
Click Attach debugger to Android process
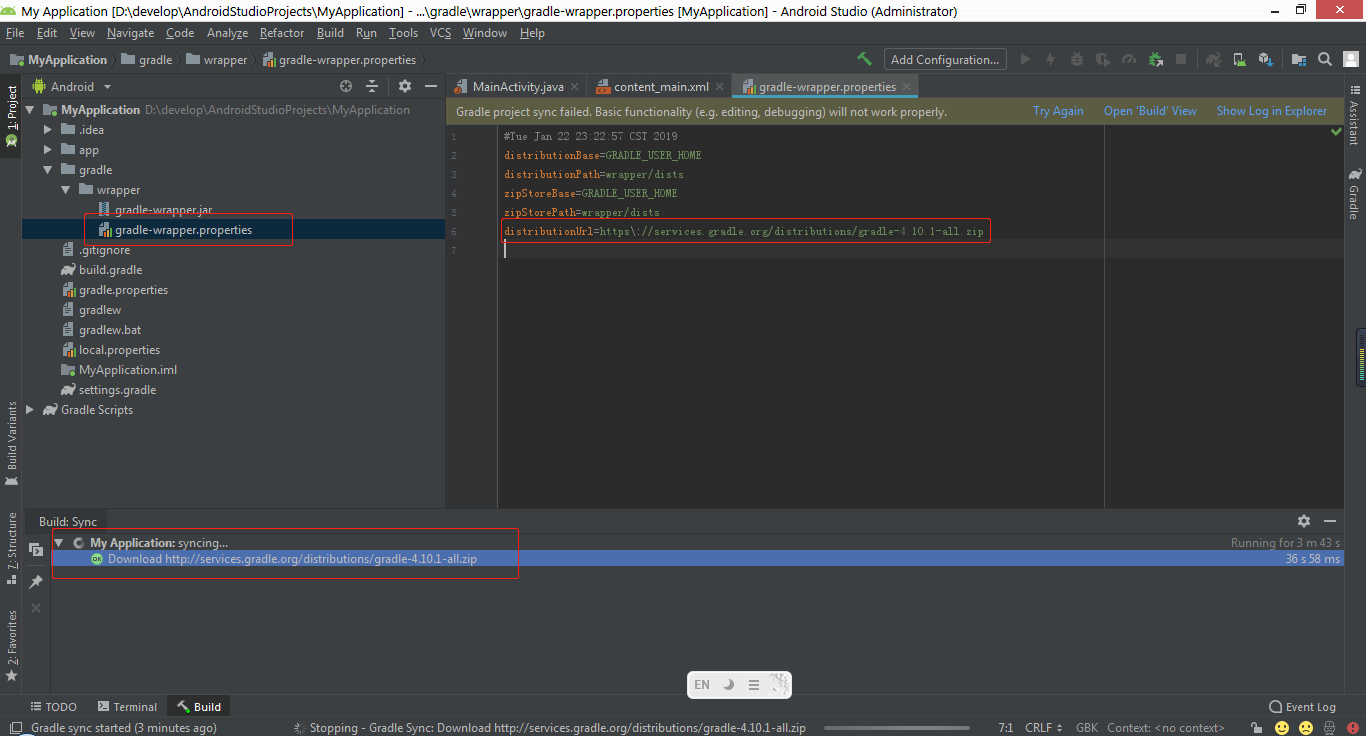point(1155,59)
